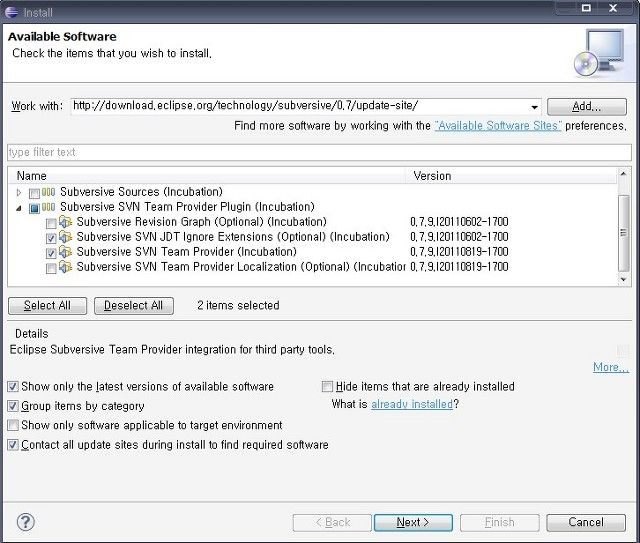The height and width of the screenshot is (543, 640).
Task: Expand the Subversive Sources tree node
Action: (19, 192)
